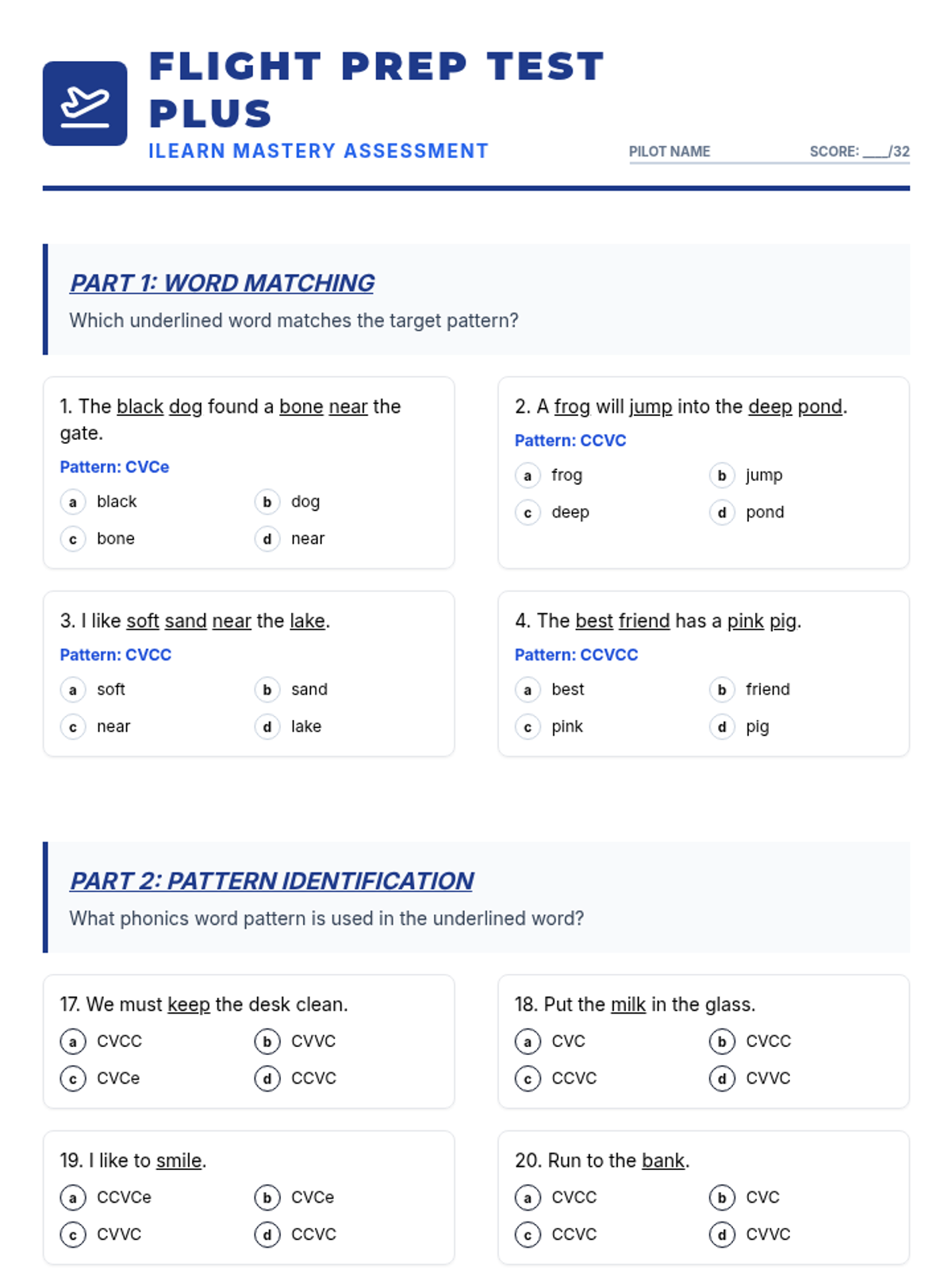Screen dimensions: 952x1270
Task: Select option b CVC in question 20
Action: coord(722,1197)
